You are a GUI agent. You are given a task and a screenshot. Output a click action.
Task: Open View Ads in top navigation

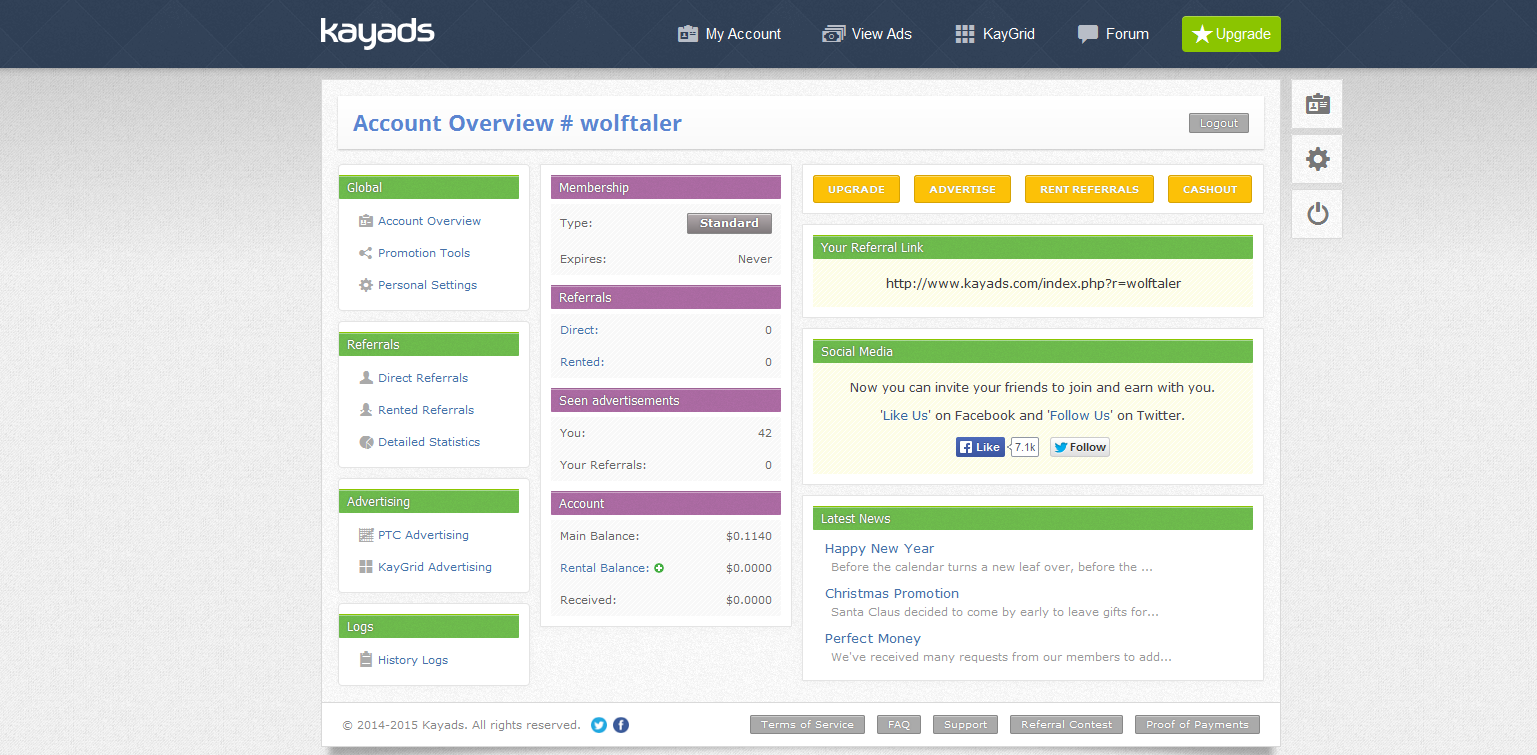click(867, 34)
